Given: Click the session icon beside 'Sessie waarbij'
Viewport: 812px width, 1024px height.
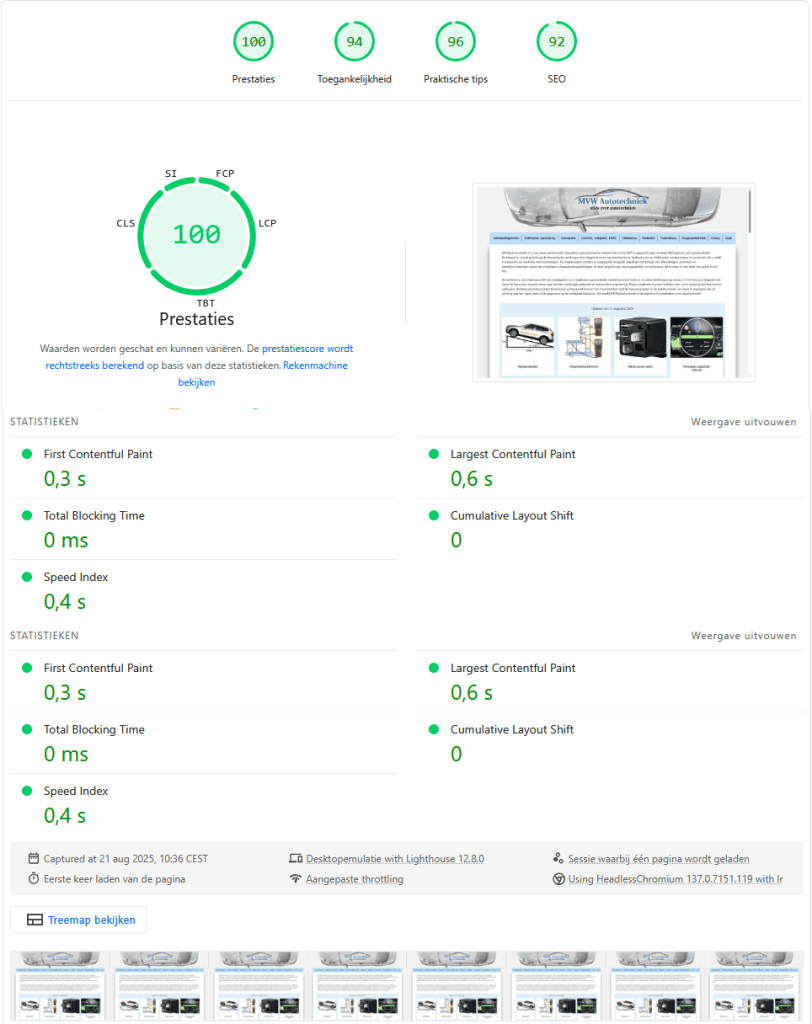Looking at the screenshot, I should (x=558, y=858).
